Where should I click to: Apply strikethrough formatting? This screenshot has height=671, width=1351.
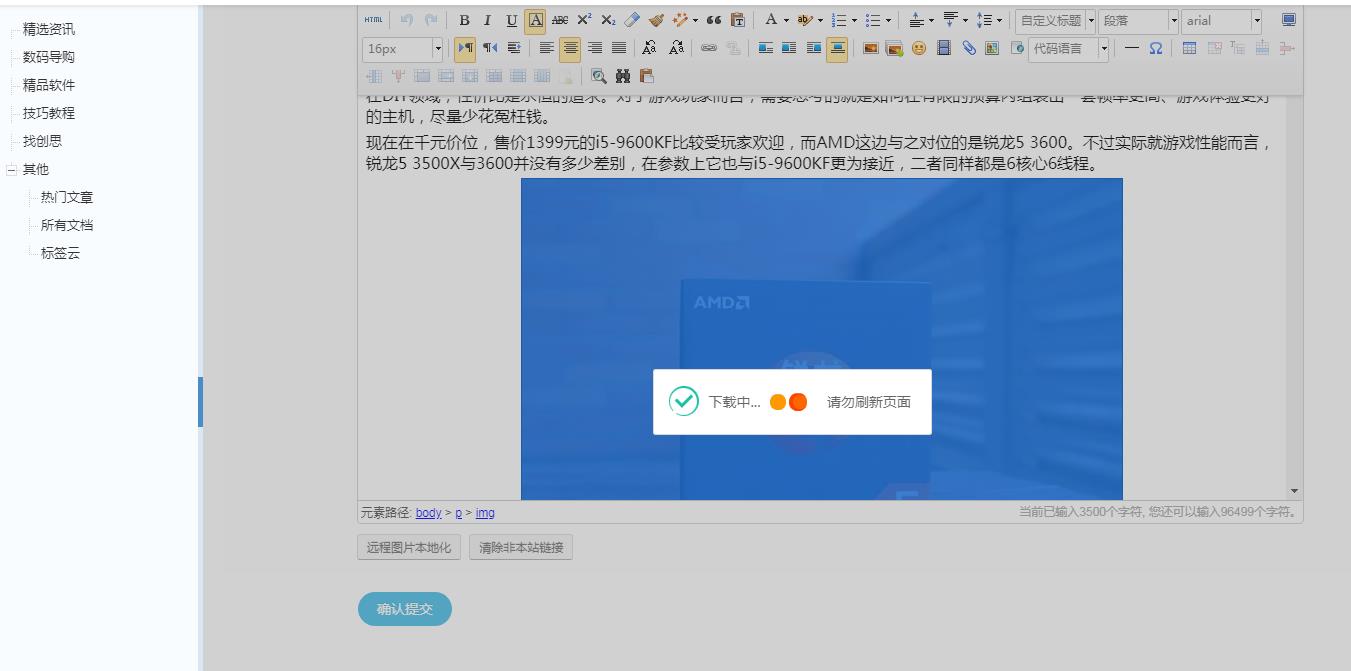[560, 20]
